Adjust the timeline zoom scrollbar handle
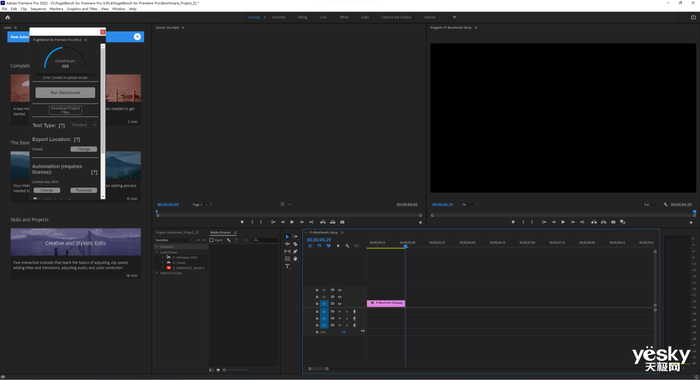The width and height of the screenshot is (700, 380). [318, 369]
